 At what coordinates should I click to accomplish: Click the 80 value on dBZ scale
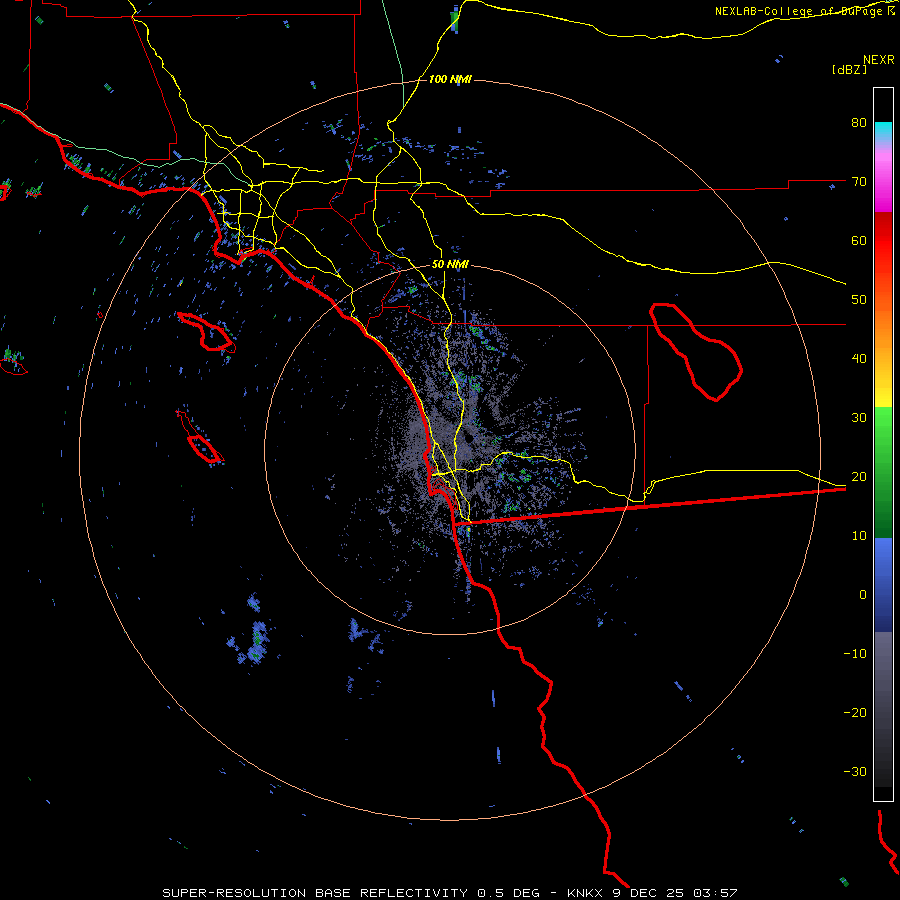pyautogui.click(x=859, y=123)
